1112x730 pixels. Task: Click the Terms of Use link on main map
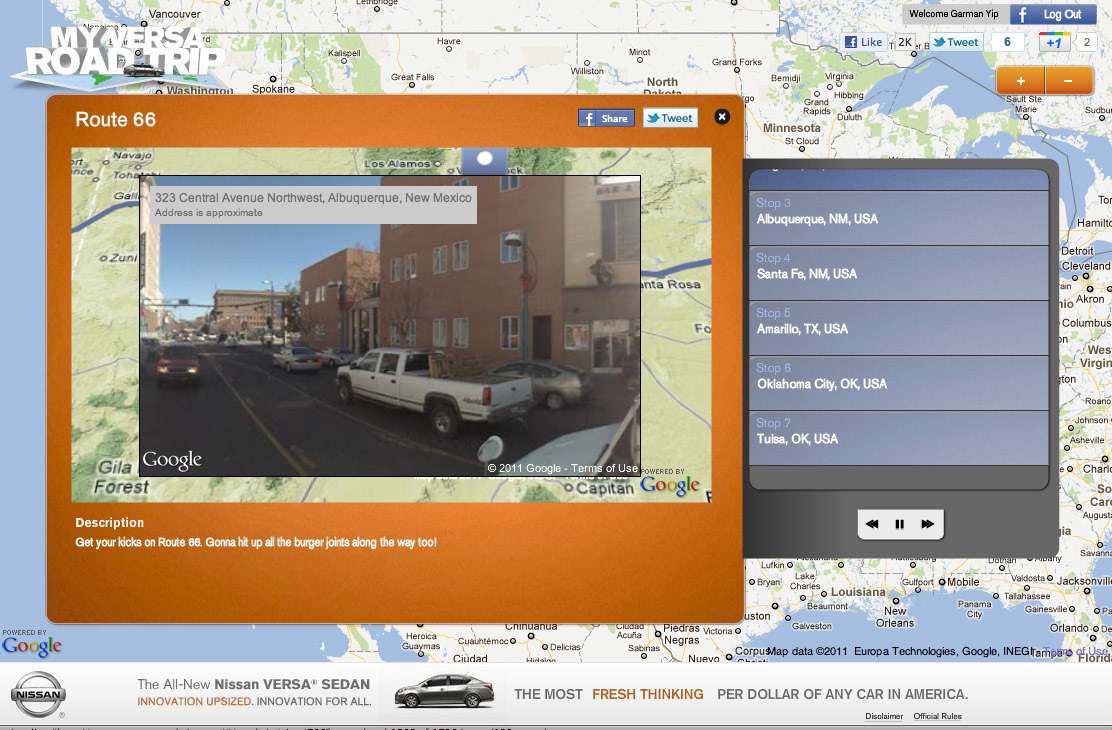[1075, 651]
